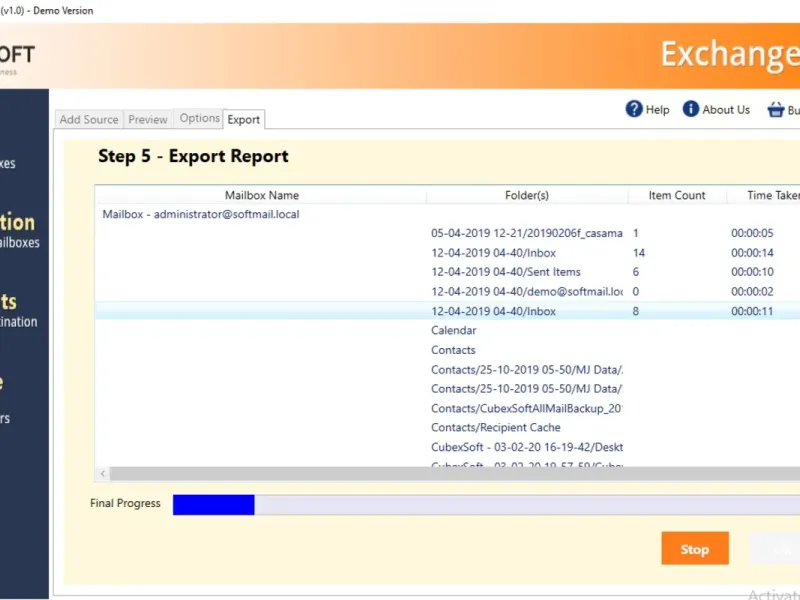The height and width of the screenshot is (600, 800).
Task: Click the 00:00:14 time taken cell
Action: coord(752,253)
